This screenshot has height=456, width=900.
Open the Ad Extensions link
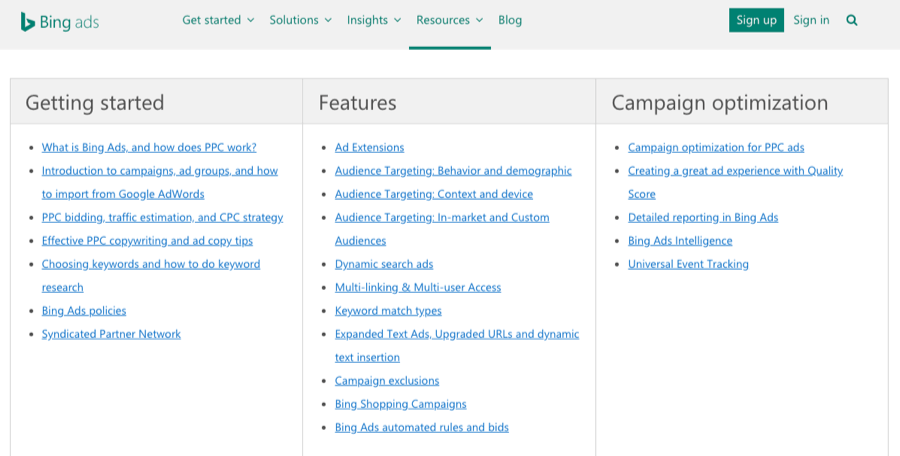coord(369,148)
